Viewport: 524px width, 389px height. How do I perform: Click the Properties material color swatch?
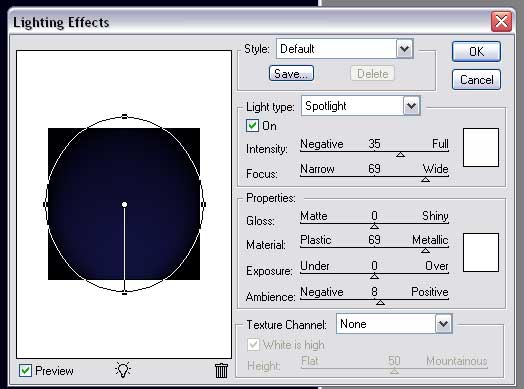pos(481,252)
